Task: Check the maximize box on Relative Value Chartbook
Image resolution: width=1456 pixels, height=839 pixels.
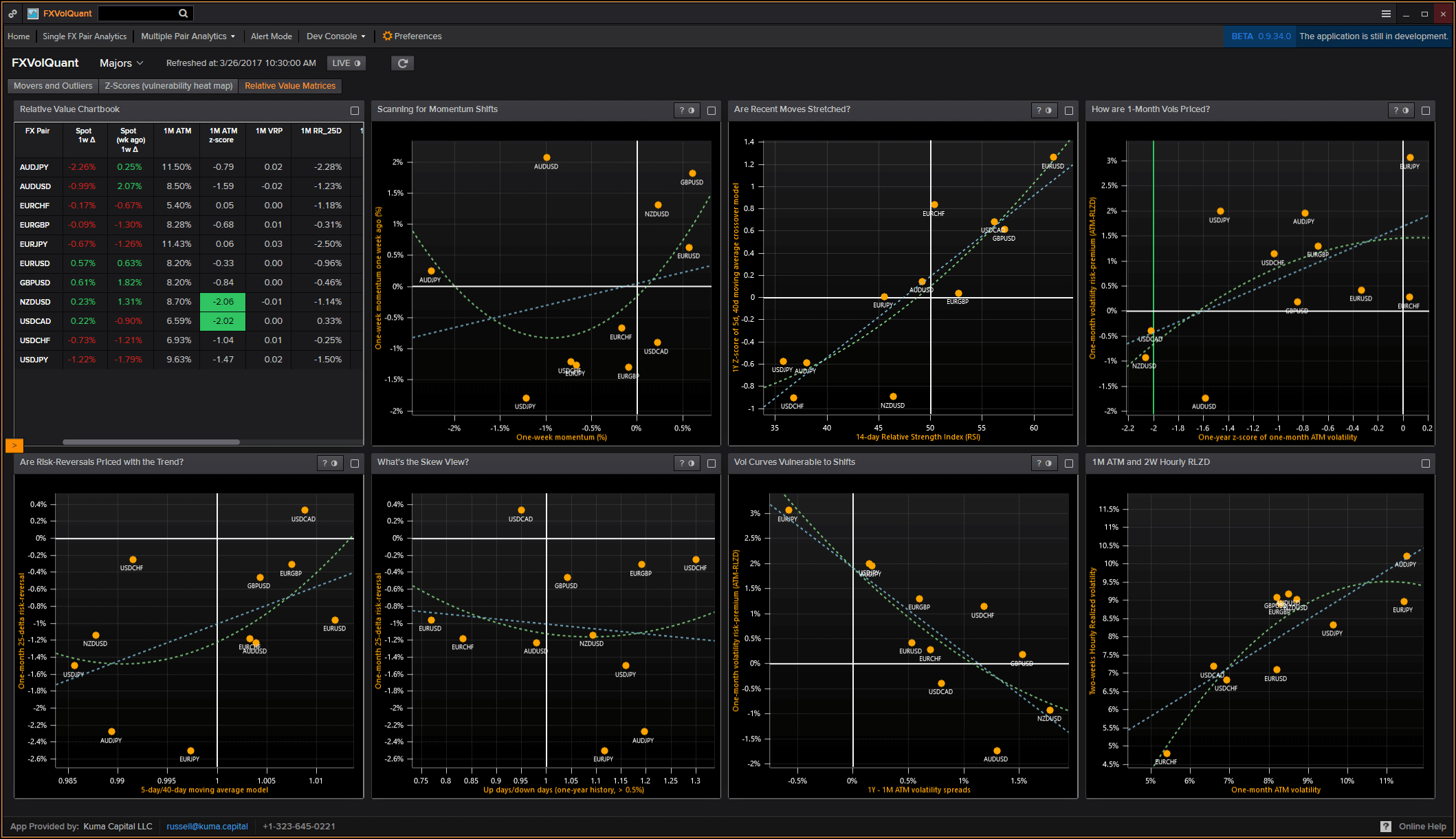Action: [x=354, y=110]
